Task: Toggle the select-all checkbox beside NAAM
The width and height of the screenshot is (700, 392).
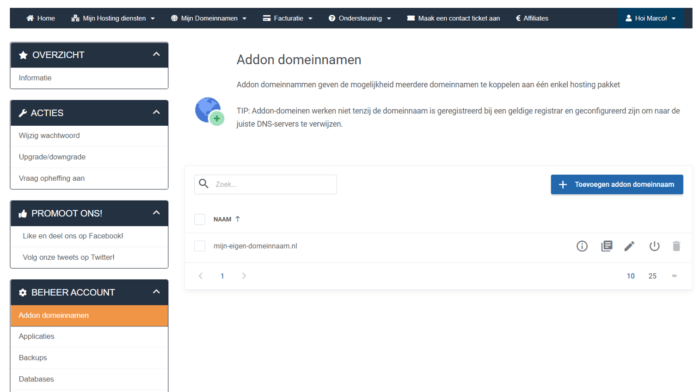Action: click(200, 219)
